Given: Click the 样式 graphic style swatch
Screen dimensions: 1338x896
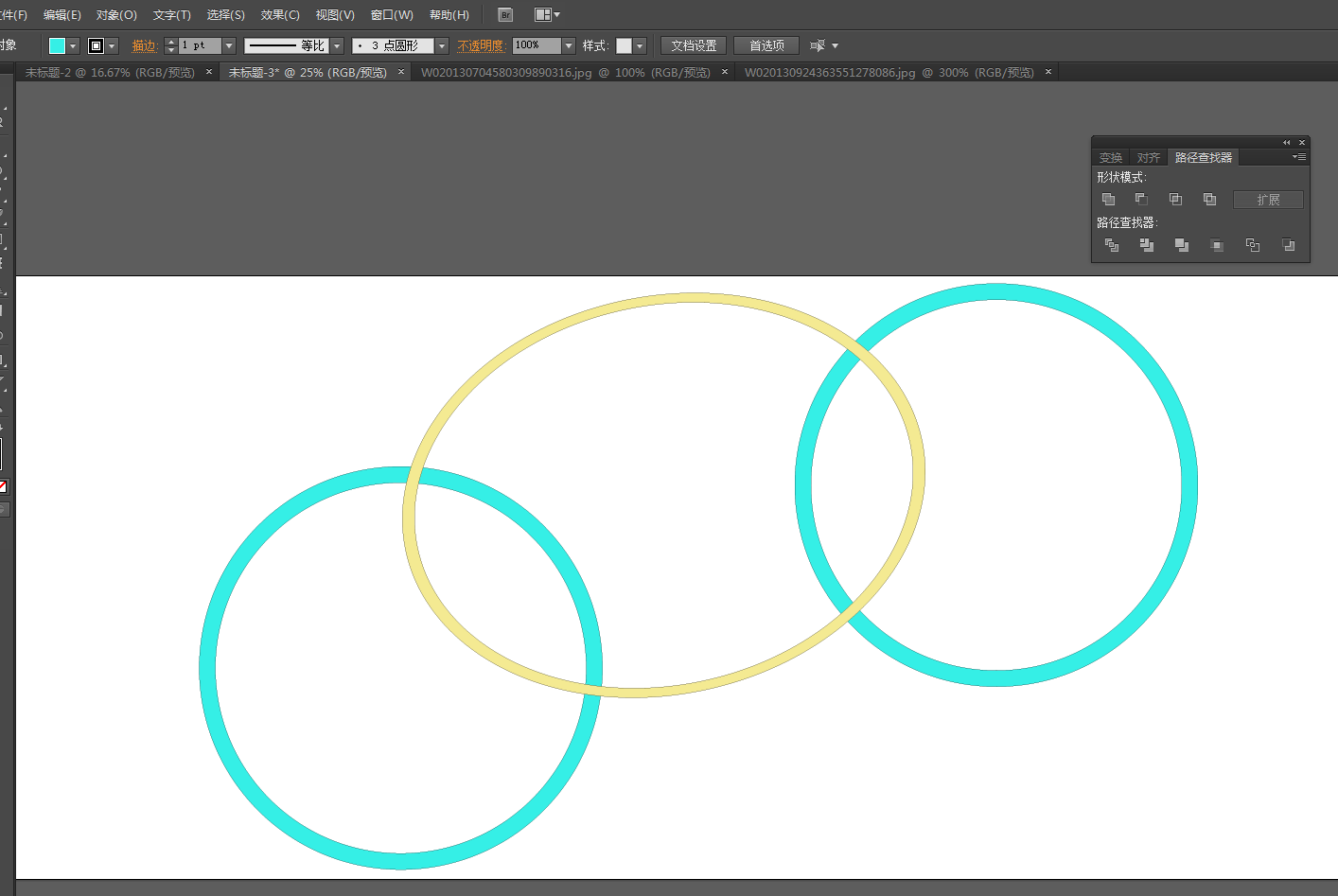Looking at the screenshot, I should (624, 45).
